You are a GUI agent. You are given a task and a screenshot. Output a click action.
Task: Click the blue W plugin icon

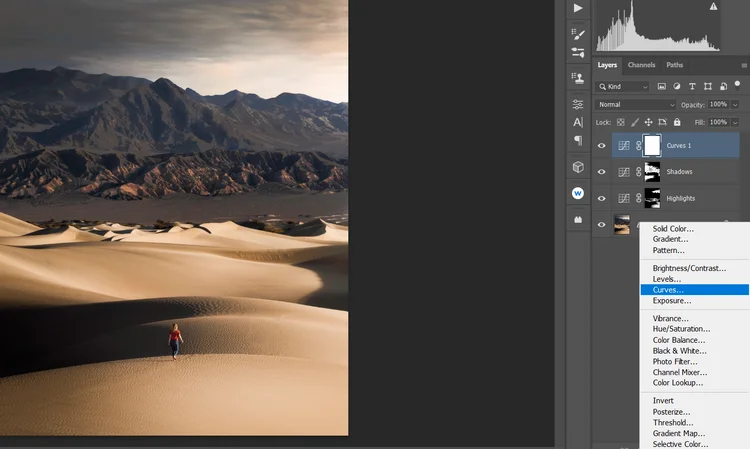pos(578,193)
